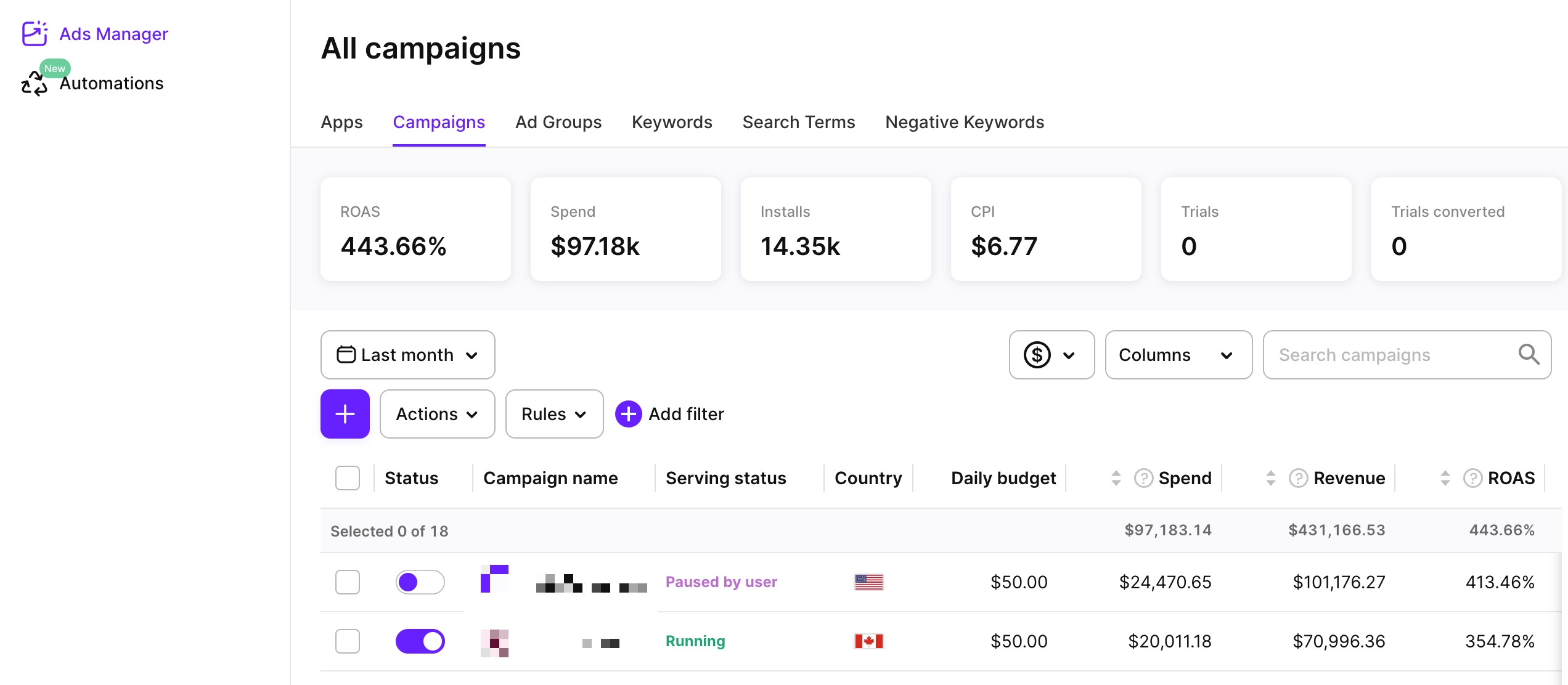Click the search magnifier in Search campaigns
This screenshot has width=1568, height=685.
tap(1529, 355)
